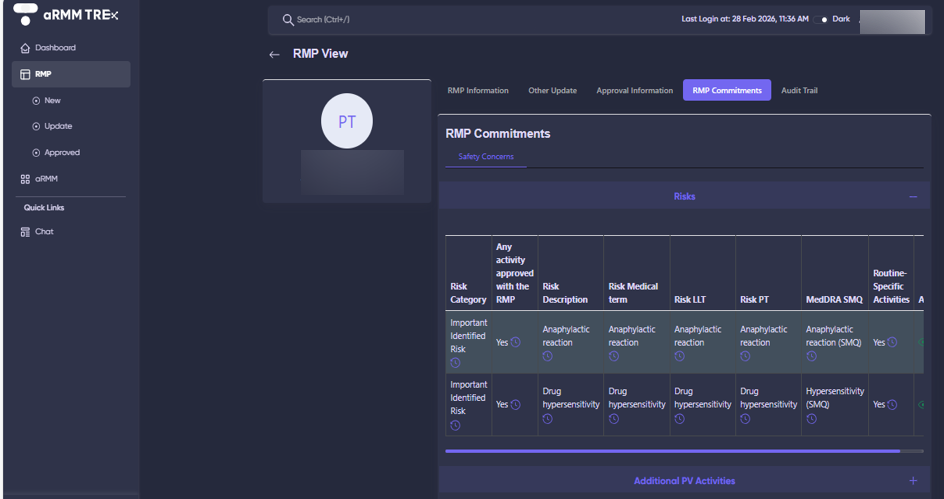Open the Approval Information tab
This screenshot has height=499, width=944.
point(634,91)
